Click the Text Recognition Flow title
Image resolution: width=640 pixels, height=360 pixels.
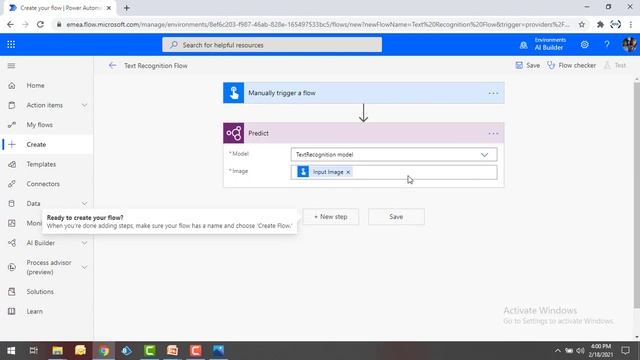click(156, 66)
